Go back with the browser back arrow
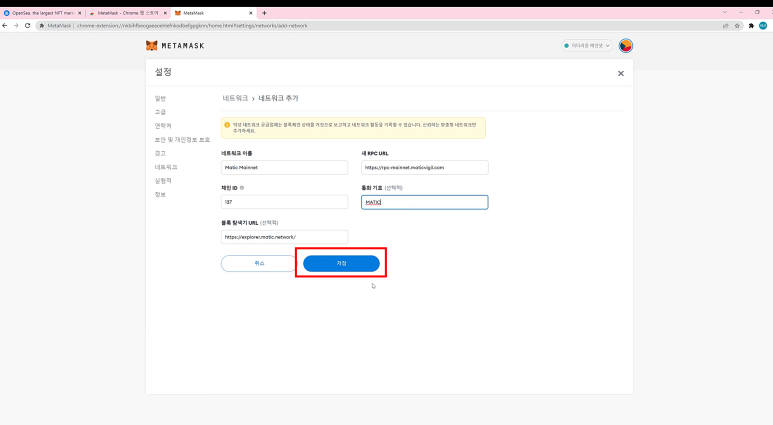Image resolution: width=773 pixels, height=425 pixels. tap(5, 26)
